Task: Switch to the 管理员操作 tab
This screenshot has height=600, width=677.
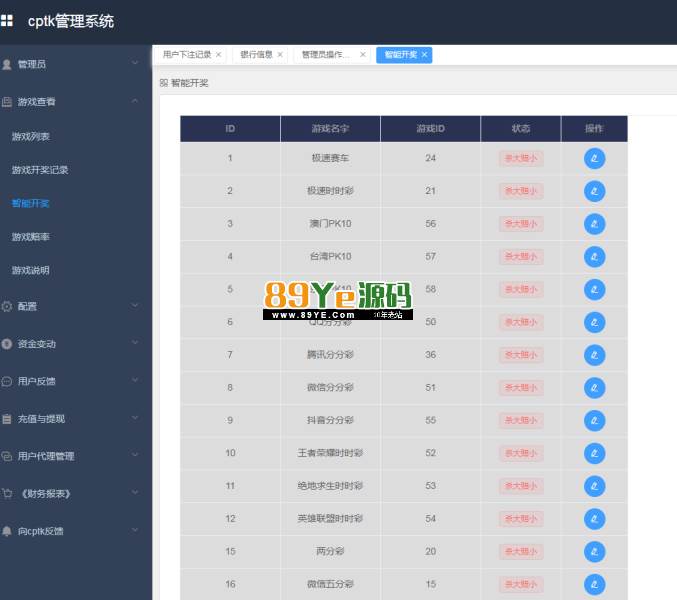Action: (326, 55)
